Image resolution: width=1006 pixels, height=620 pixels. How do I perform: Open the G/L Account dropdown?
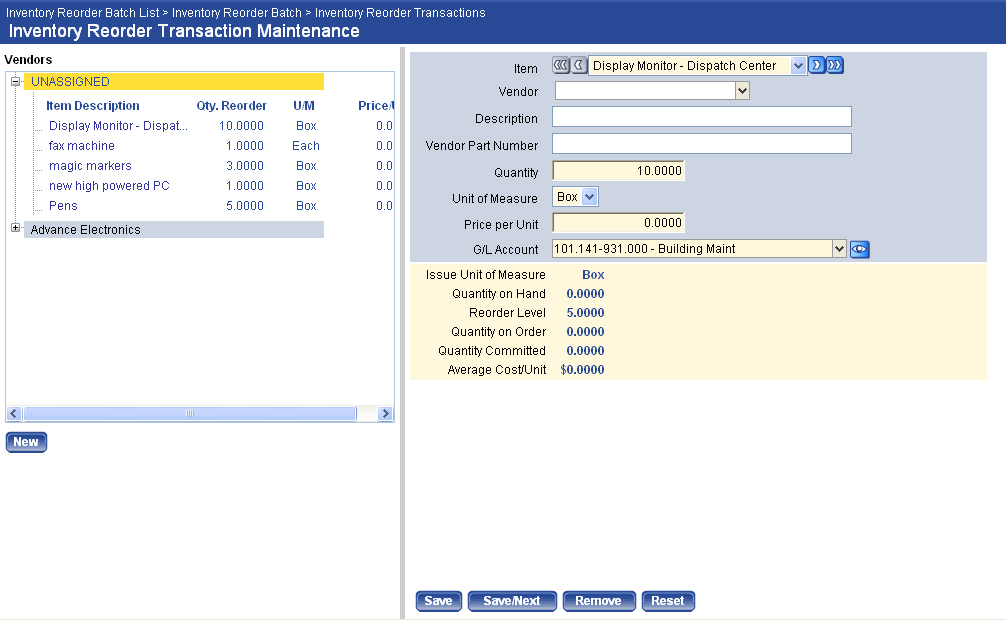pos(839,249)
